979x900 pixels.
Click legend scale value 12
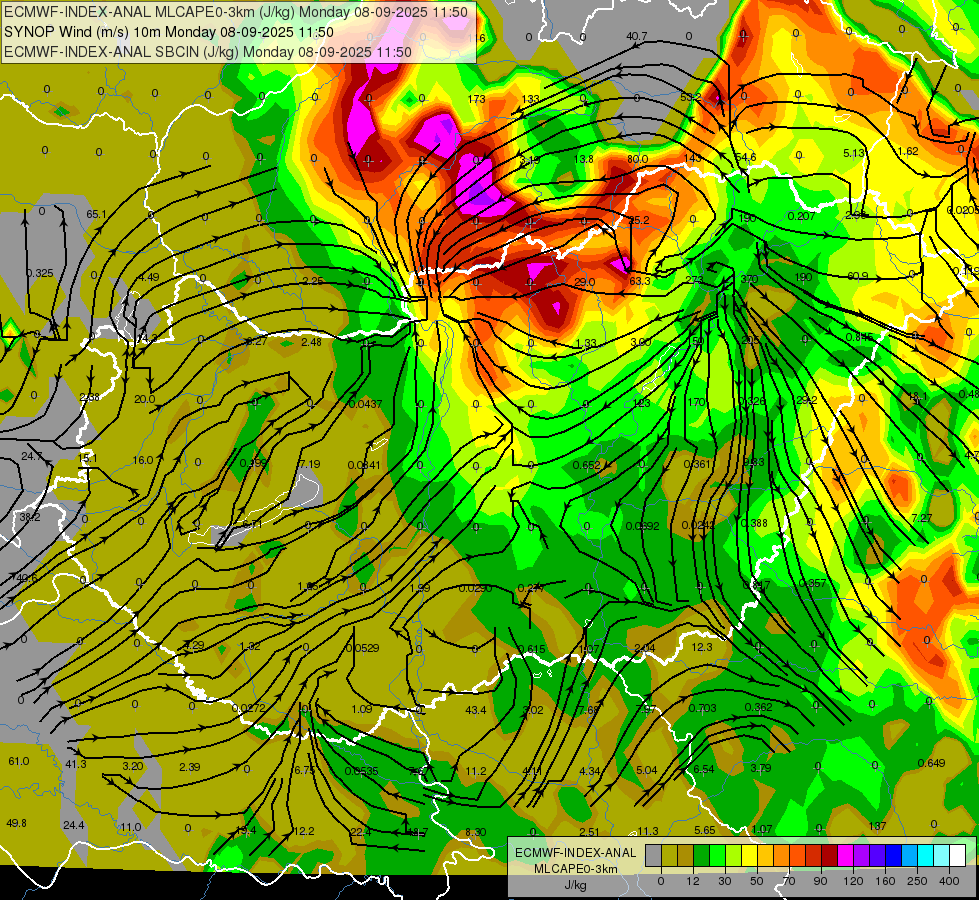pyautogui.click(x=693, y=881)
